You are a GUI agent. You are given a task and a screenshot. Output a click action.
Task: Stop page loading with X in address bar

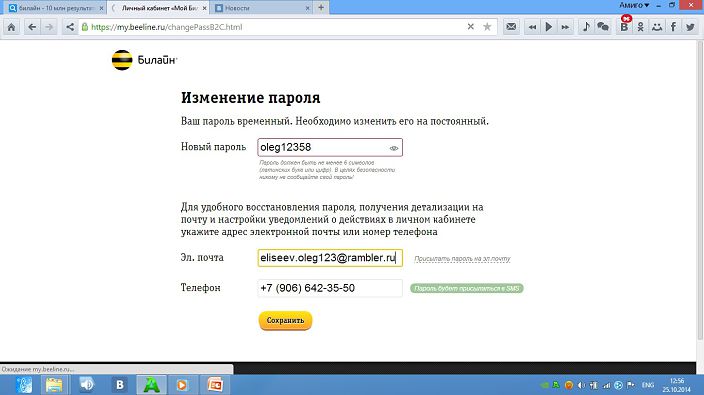click(x=471, y=26)
